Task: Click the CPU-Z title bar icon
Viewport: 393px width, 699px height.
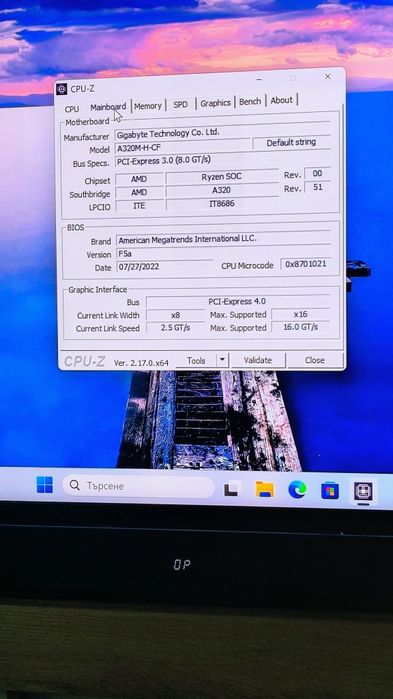Action: 61,89
